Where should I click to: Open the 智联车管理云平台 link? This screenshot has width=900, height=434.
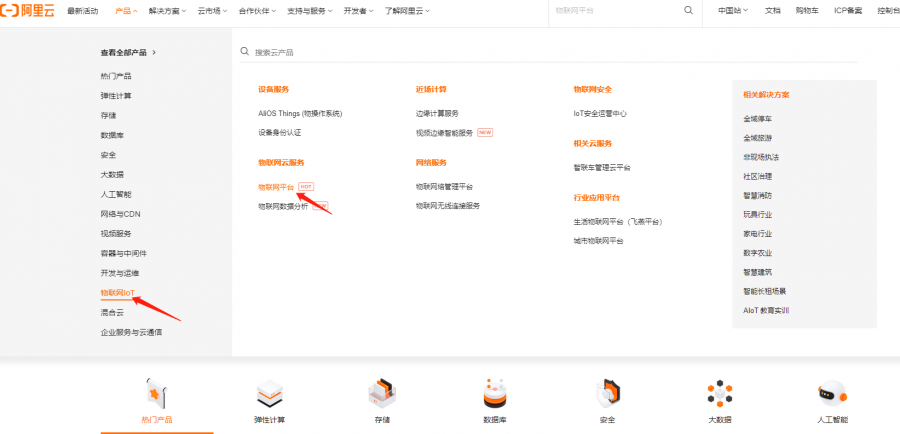click(x=602, y=168)
